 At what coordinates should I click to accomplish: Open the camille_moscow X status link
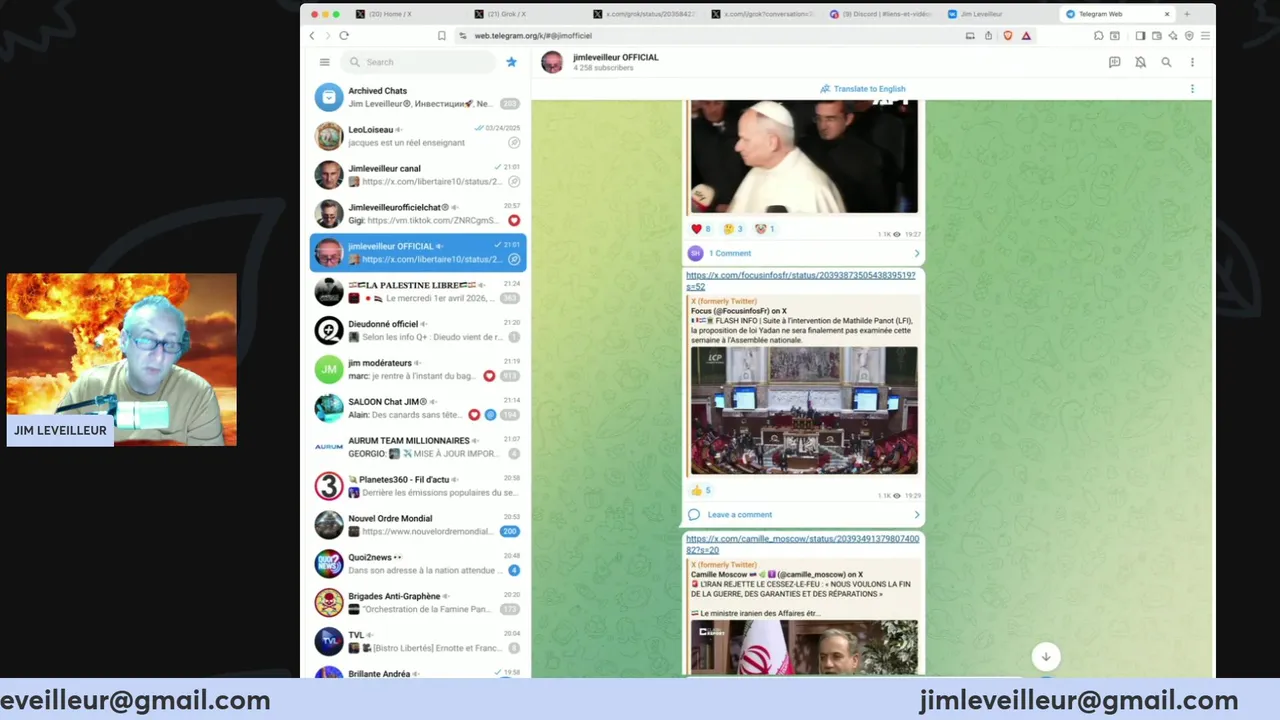tap(802, 544)
